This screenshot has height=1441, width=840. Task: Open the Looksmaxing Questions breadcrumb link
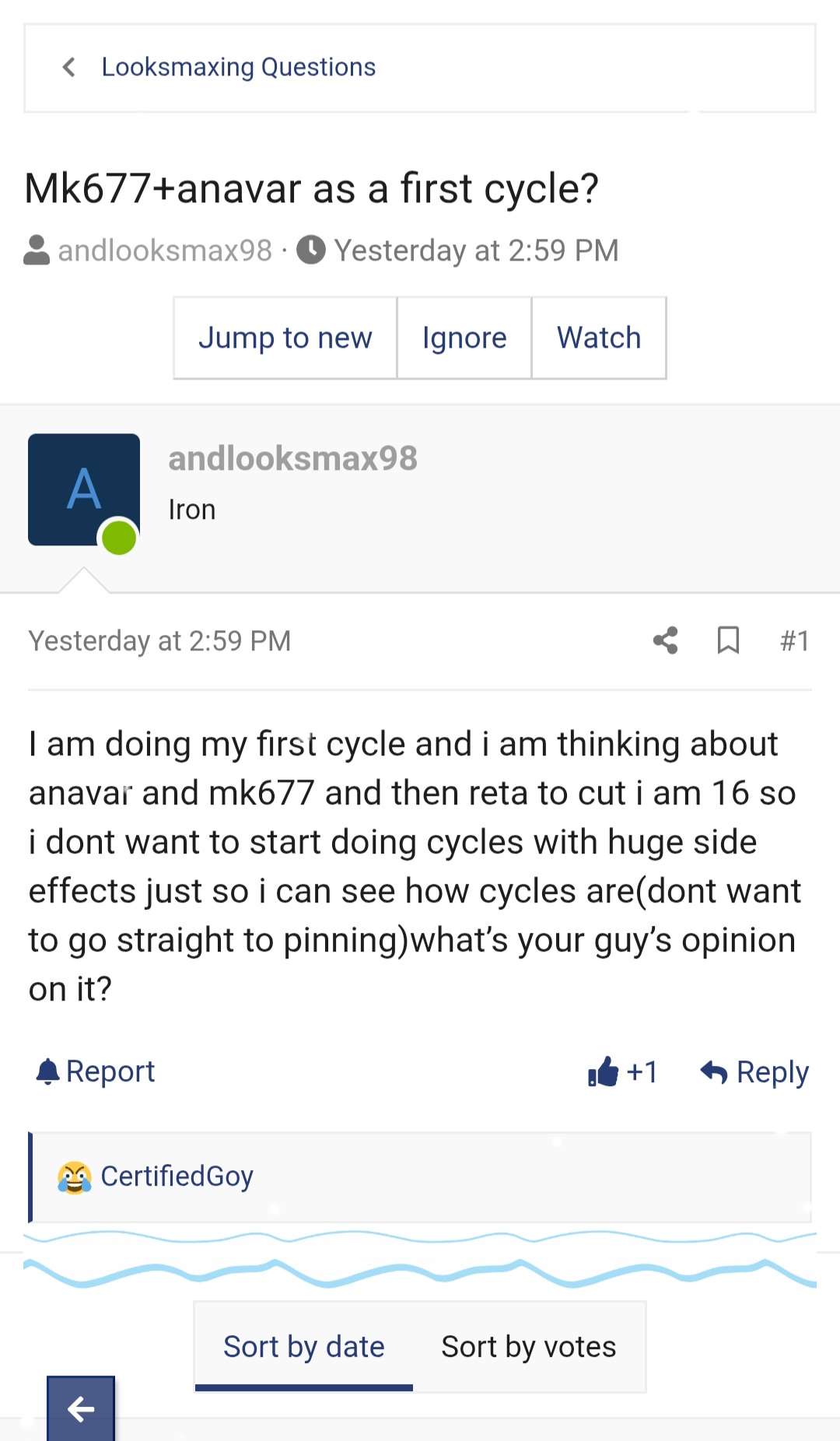pos(238,67)
